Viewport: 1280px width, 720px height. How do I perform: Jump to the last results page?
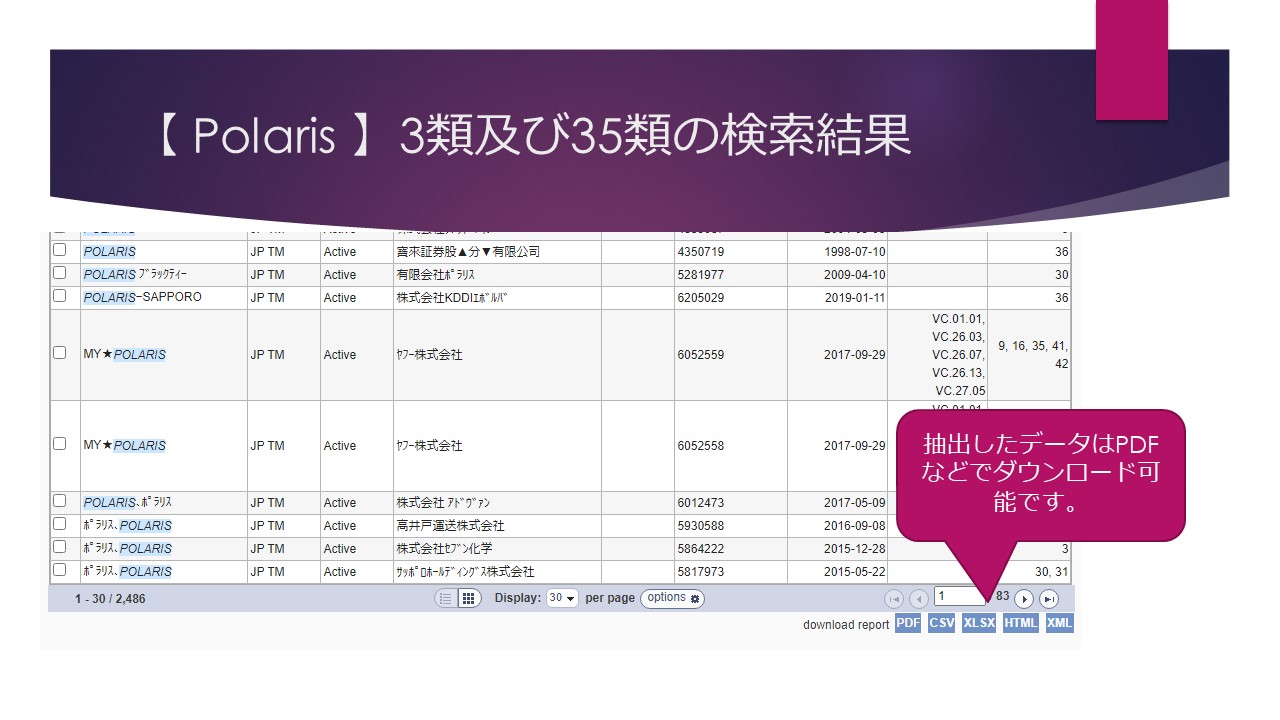coord(1049,599)
